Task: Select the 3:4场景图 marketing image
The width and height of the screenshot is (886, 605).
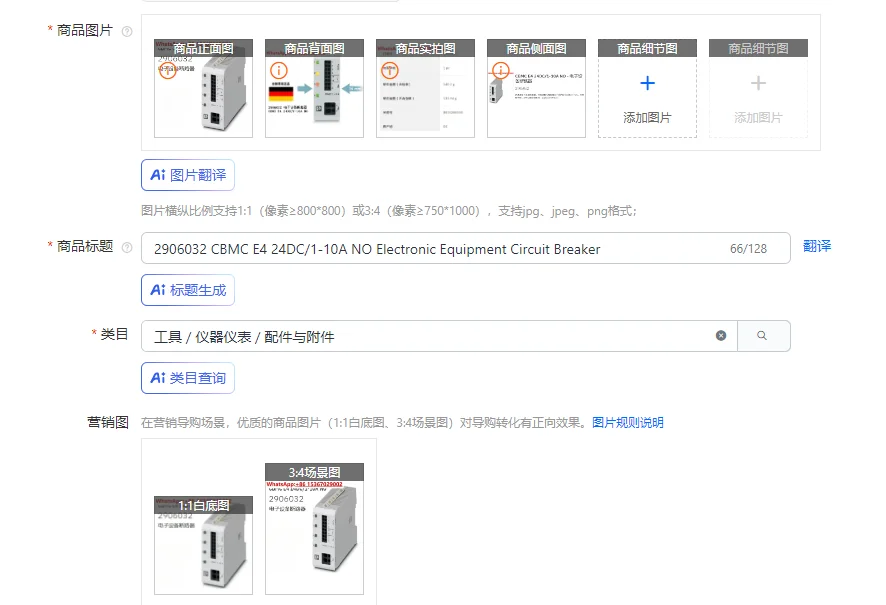Action: [x=314, y=529]
